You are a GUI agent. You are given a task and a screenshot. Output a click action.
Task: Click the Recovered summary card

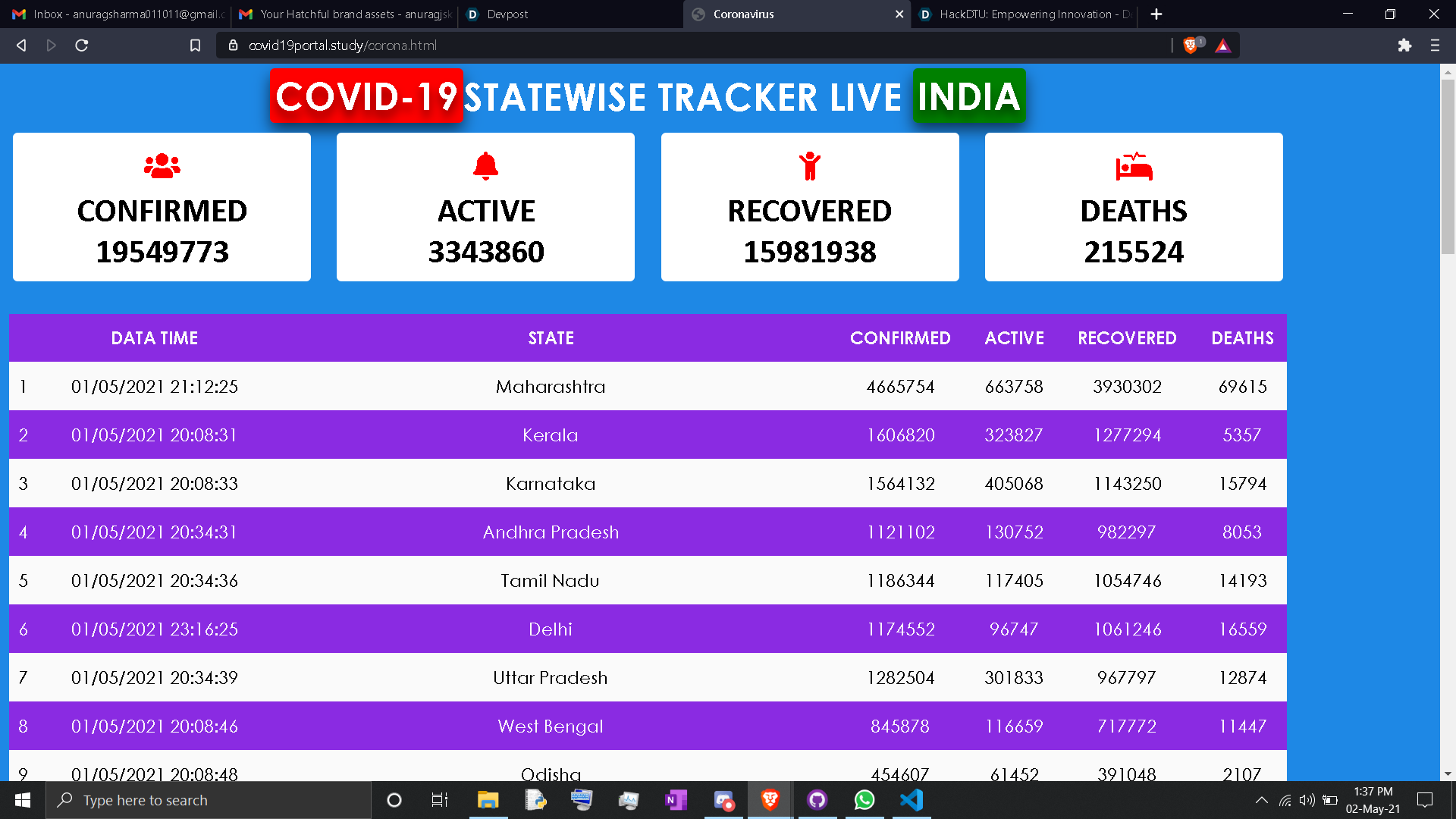click(x=809, y=207)
